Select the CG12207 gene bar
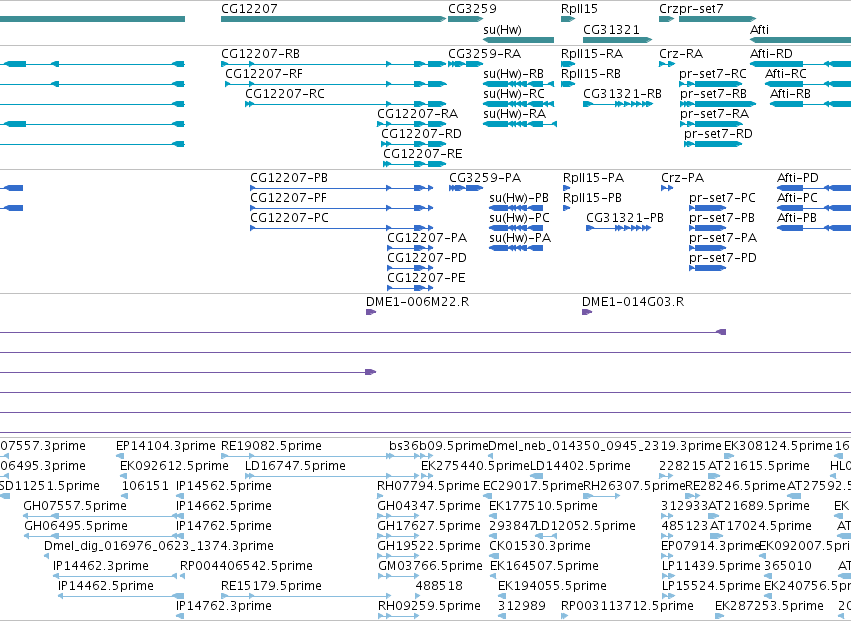This screenshot has height=621, width=851. coord(333,19)
